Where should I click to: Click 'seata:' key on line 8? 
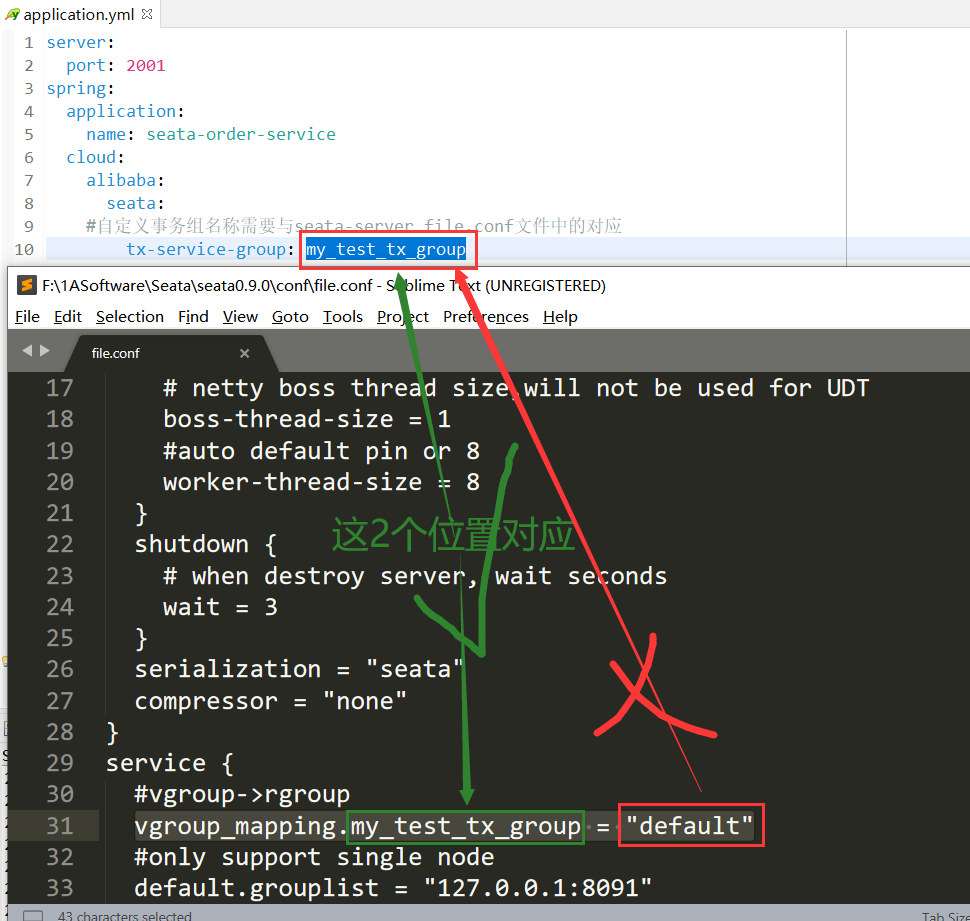[x=135, y=203]
